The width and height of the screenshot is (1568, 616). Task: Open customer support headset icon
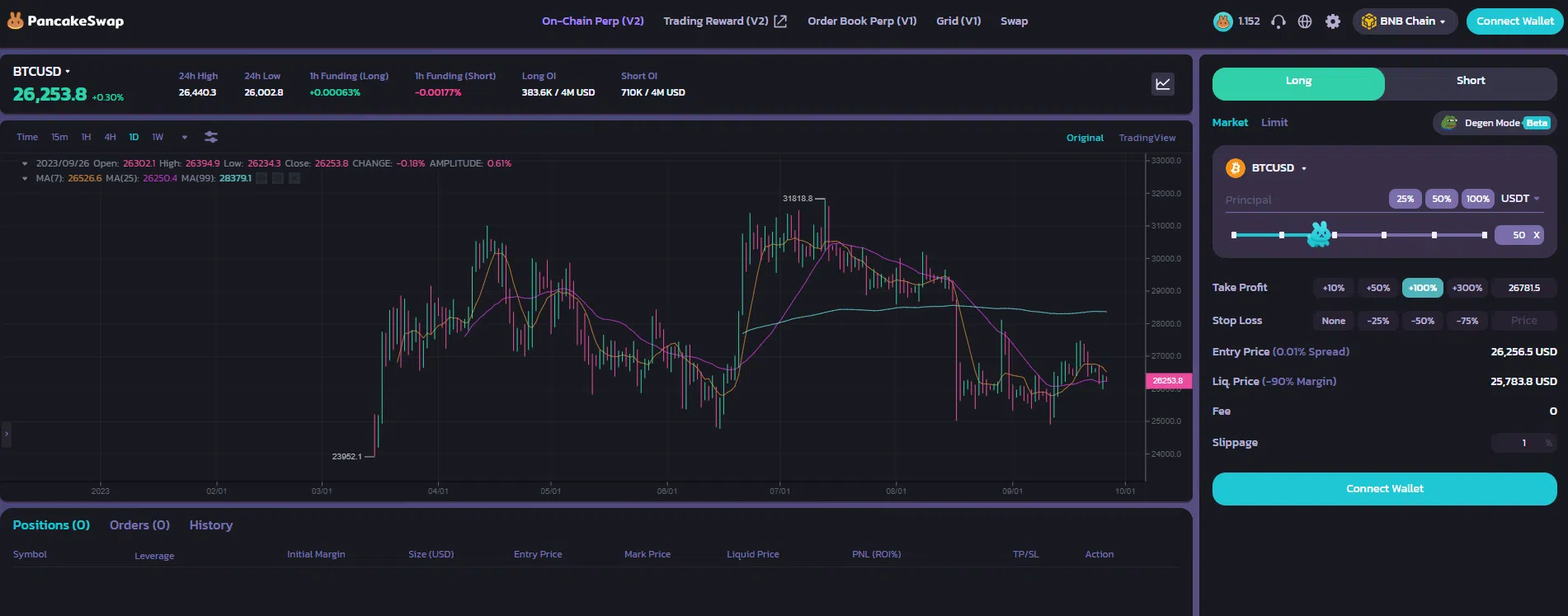pyautogui.click(x=1278, y=21)
